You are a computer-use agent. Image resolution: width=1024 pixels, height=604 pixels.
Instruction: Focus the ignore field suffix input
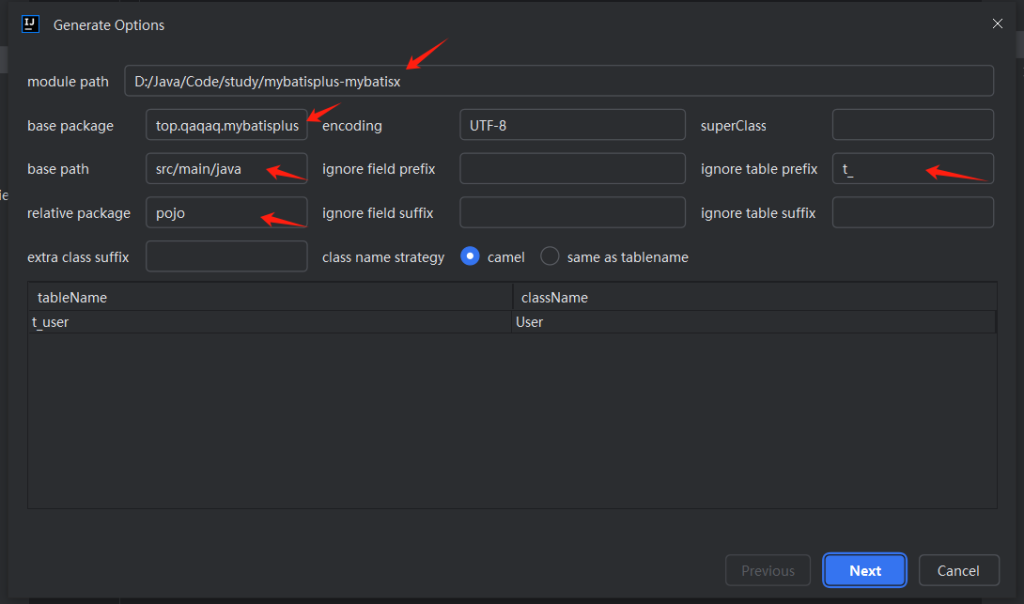click(x=572, y=213)
